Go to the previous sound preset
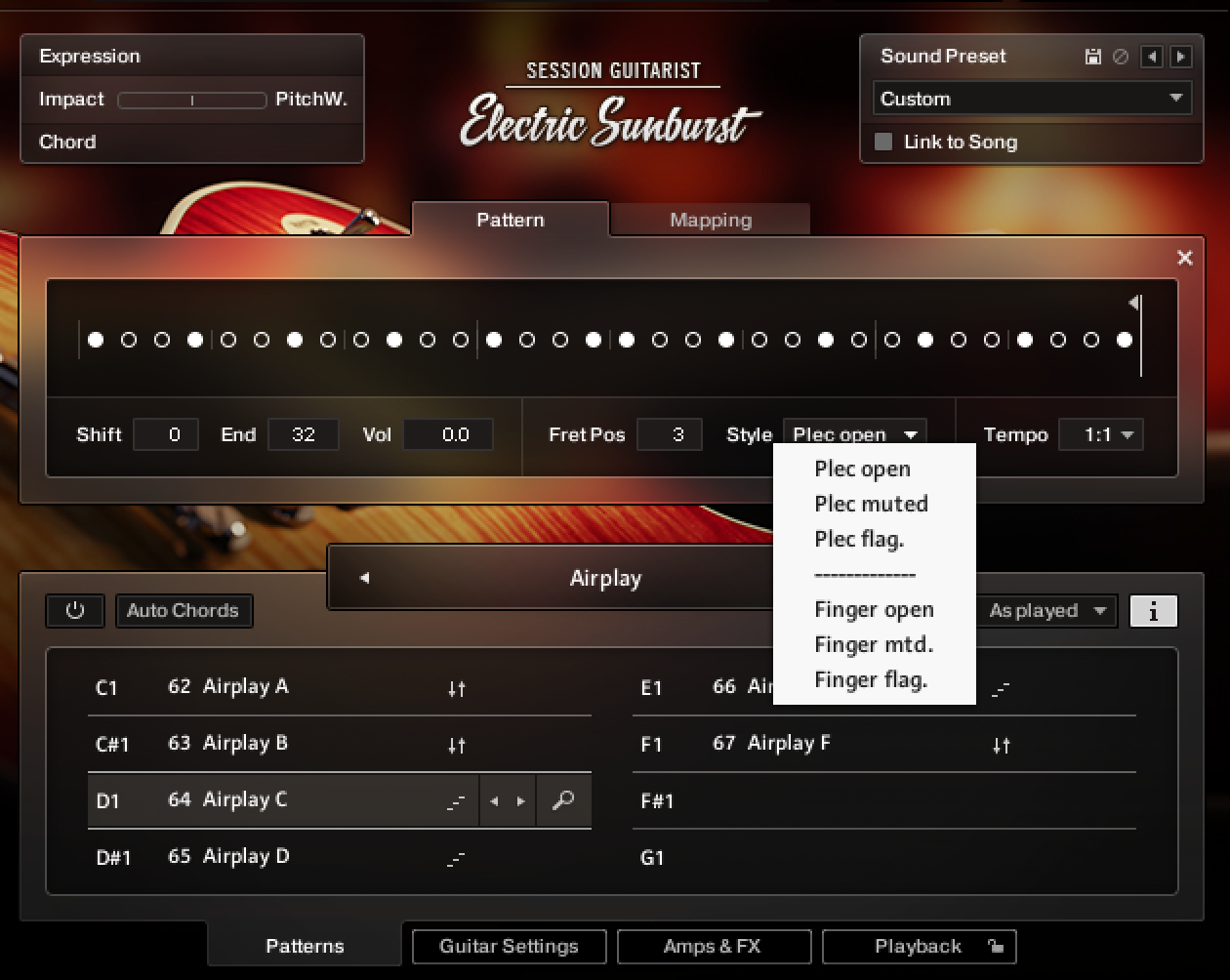The height and width of the screenshot is (980, 1230). pyautogui.click(x=1152, y=57)
